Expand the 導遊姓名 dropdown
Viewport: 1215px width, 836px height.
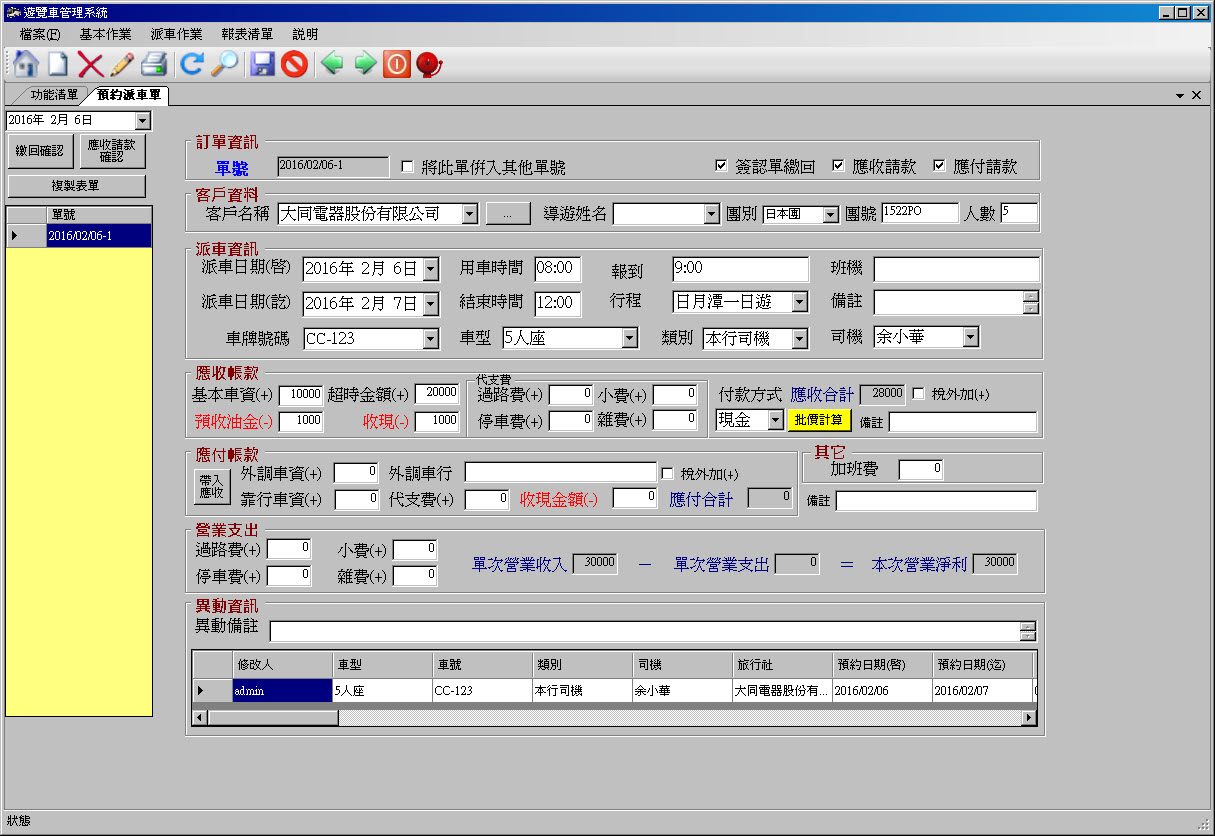(711, 214)
